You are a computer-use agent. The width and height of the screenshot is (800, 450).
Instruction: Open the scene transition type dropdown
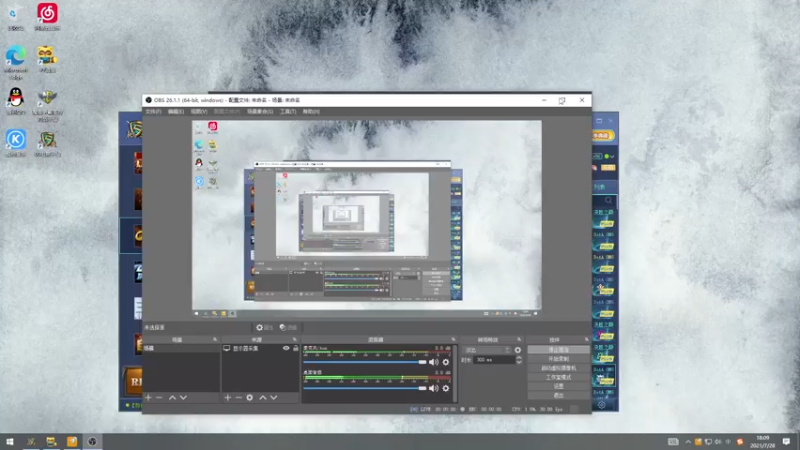pos(487,350)
